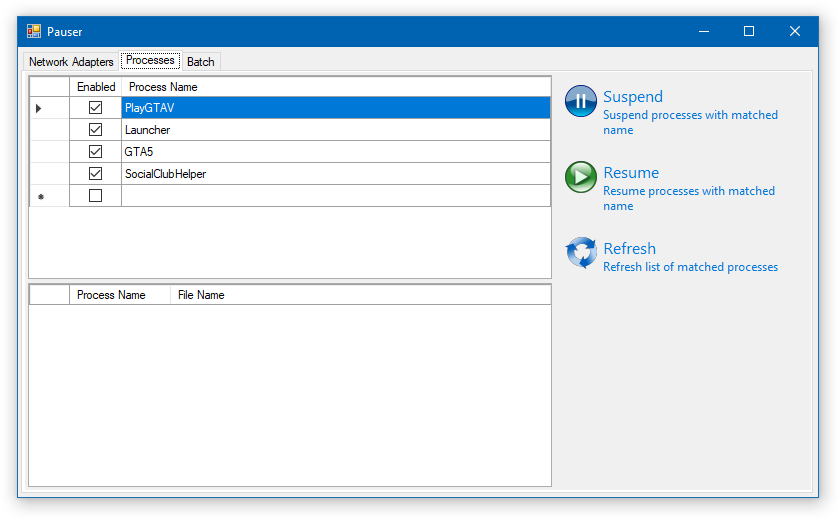This screenshot has width=840, height=520.
Task: Click Process Name header in upper grid
Action: [x=336, y=87]
